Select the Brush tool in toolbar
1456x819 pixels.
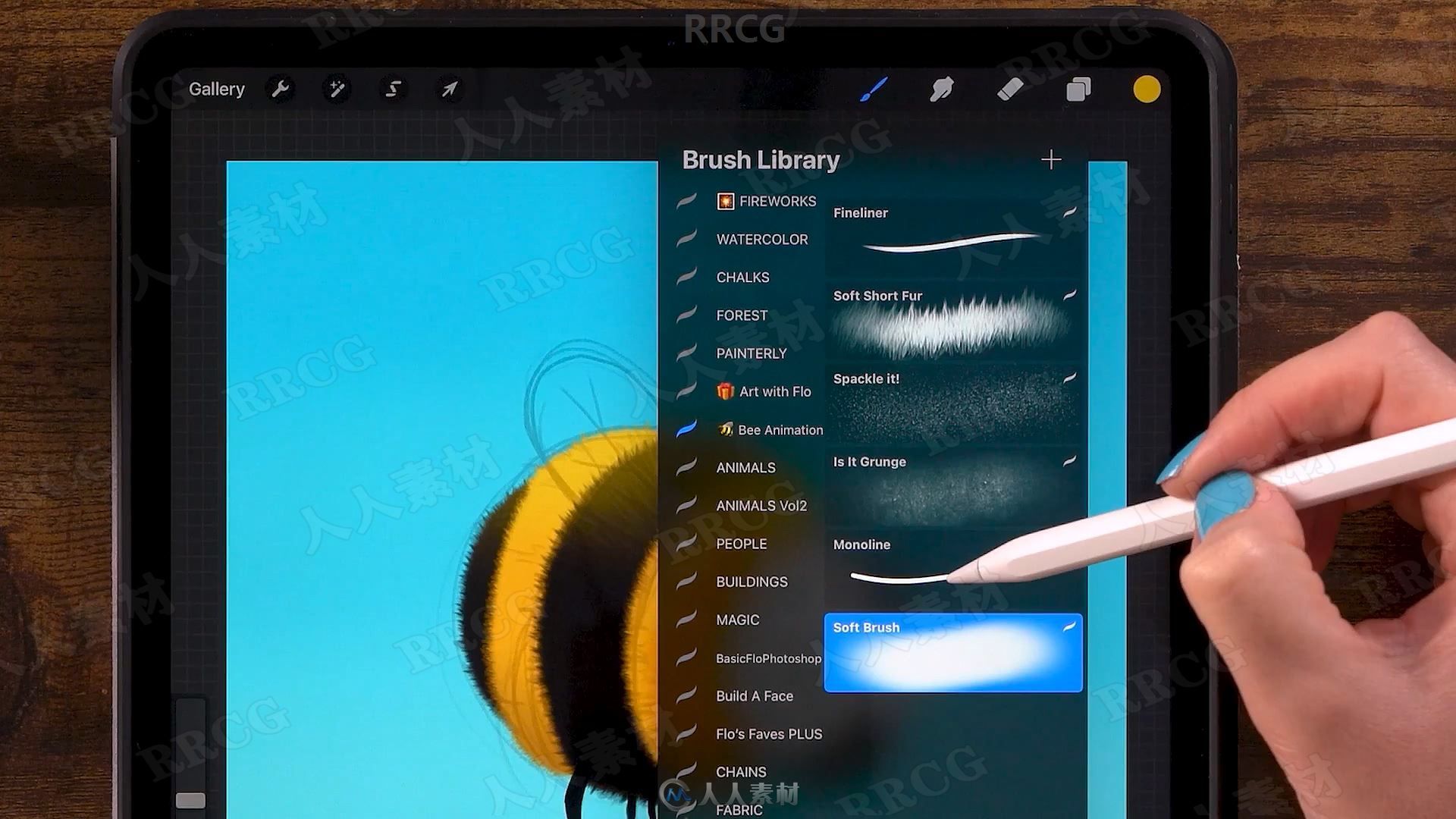(x=873, y=89)
